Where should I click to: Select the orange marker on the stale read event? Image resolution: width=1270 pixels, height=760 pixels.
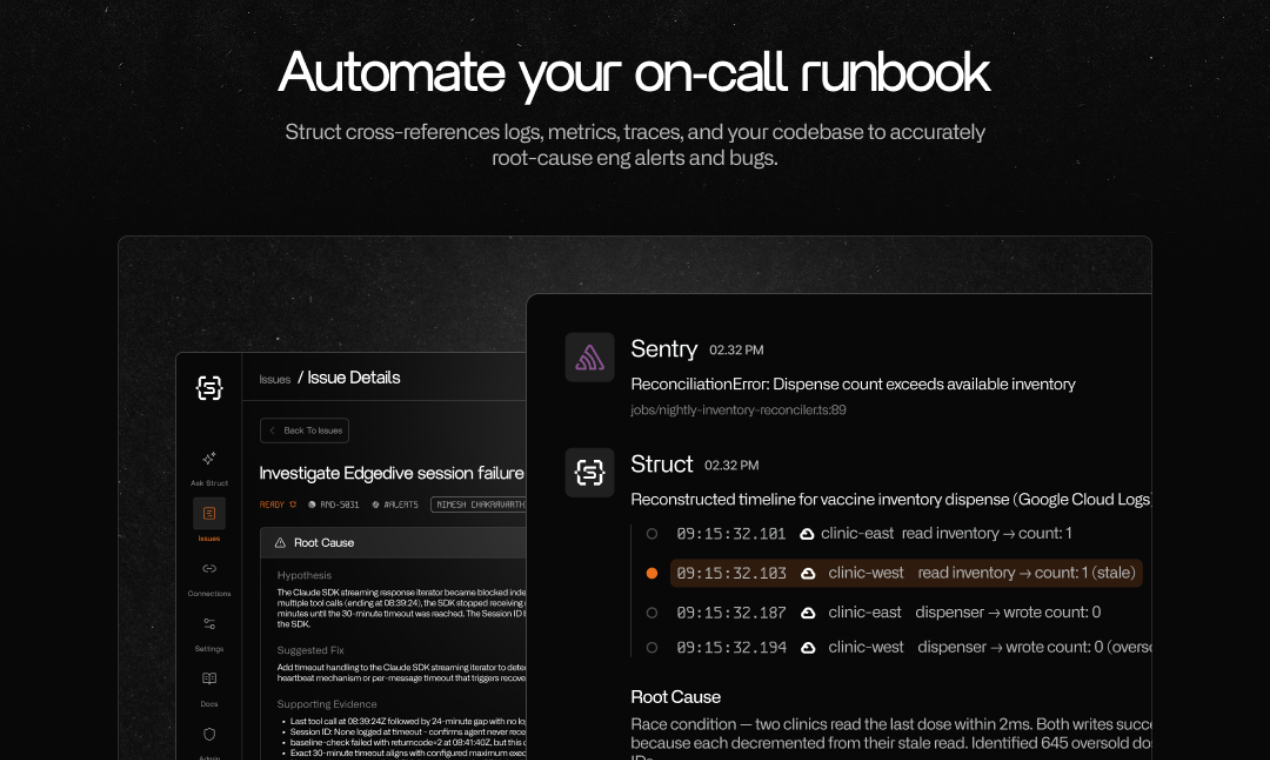(x=651, y=572)
